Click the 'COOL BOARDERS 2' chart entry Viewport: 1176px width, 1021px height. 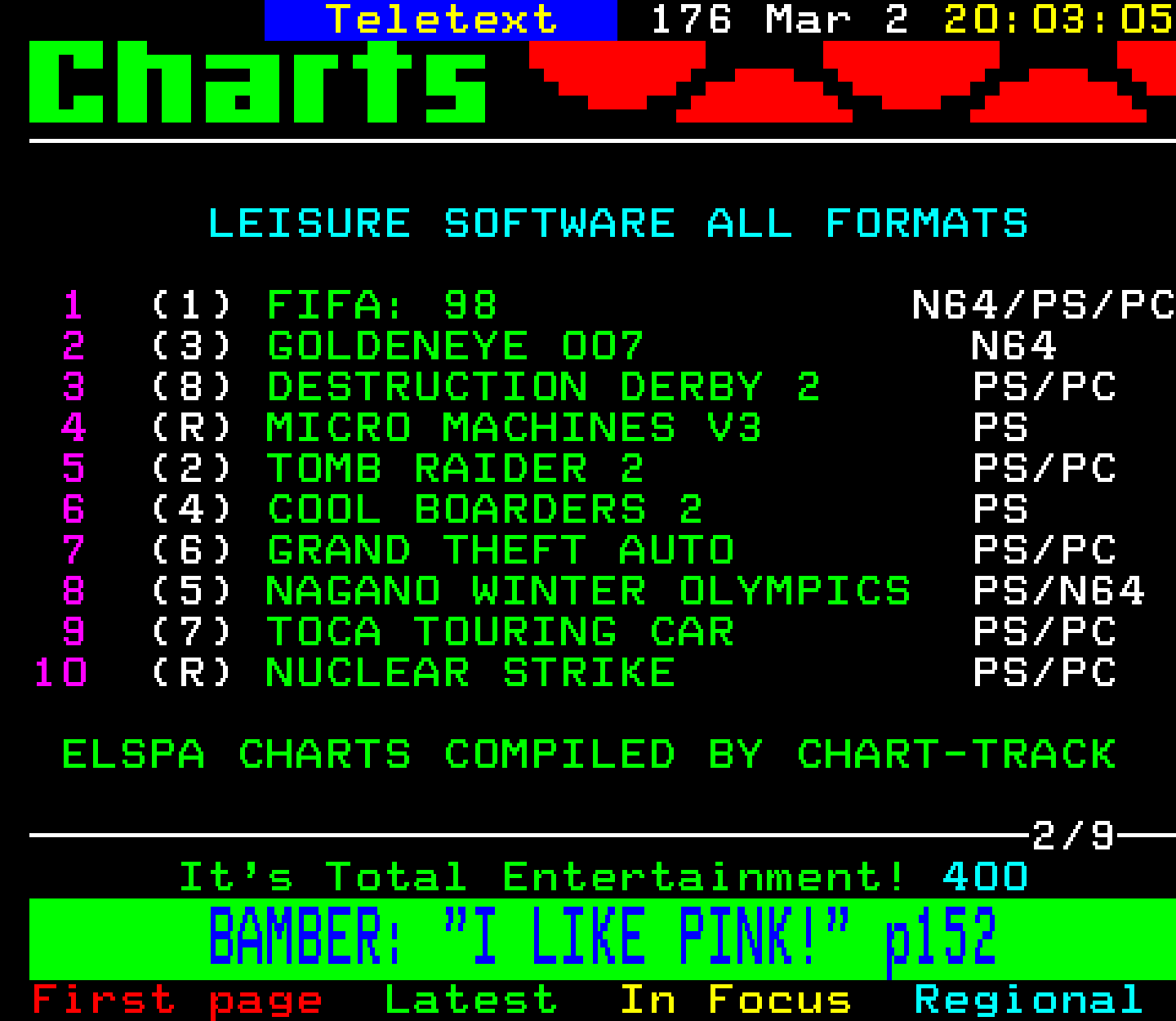click(x=485, y=509)
